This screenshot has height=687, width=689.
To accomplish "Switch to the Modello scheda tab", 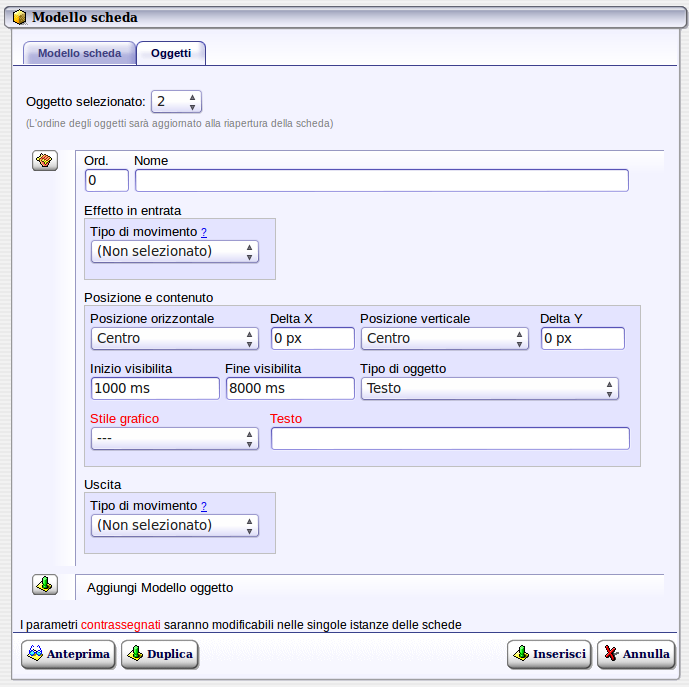I will pos(79,53).
